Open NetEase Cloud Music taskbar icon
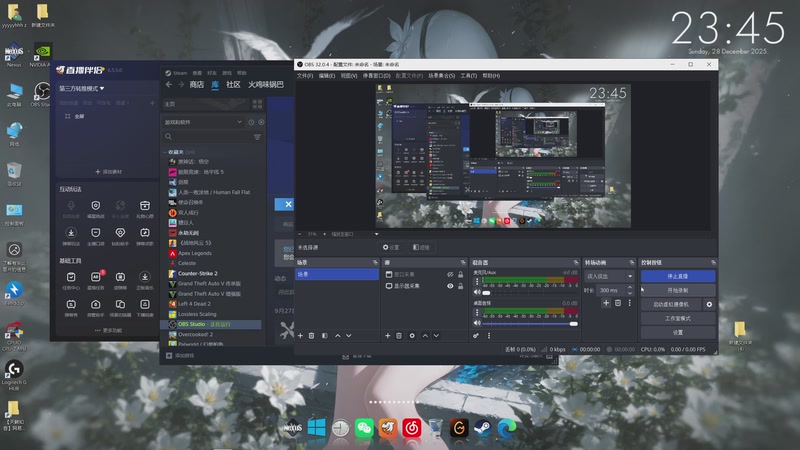Screen dimensions: 800x450 [x=412, y=428]
